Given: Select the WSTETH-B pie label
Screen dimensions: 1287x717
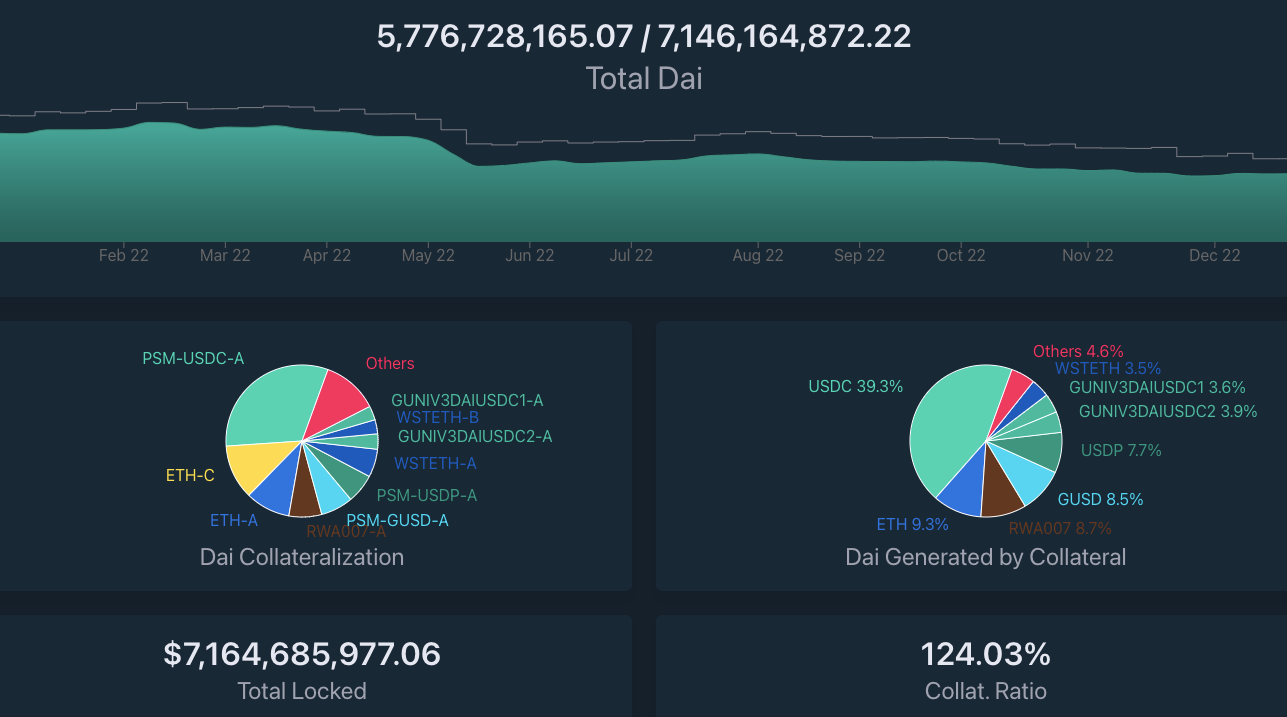Looking at the screenshot, I should tap(437, 417).
